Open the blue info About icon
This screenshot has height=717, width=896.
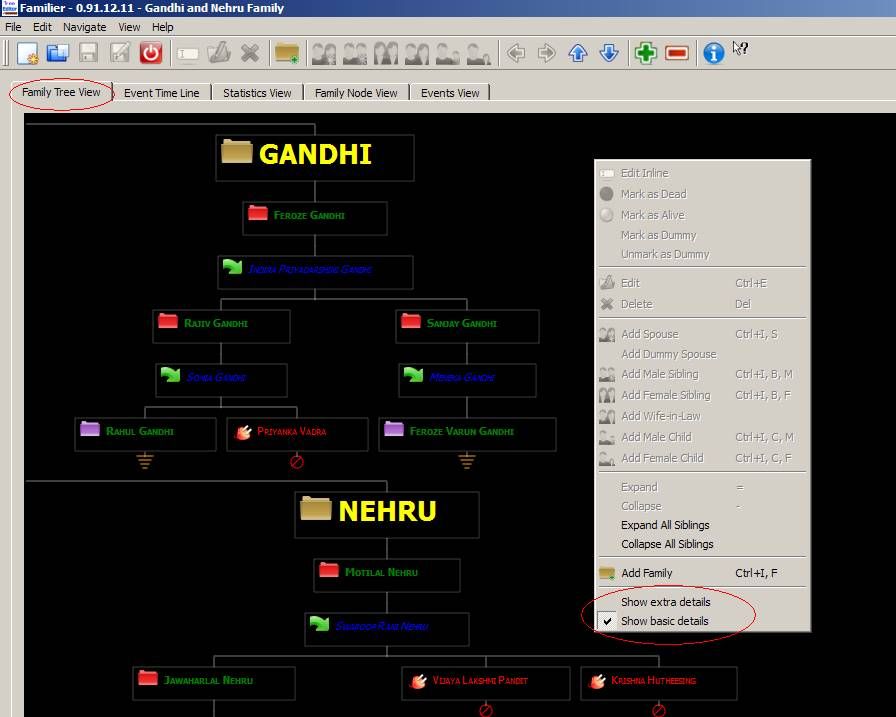(712, 53)
